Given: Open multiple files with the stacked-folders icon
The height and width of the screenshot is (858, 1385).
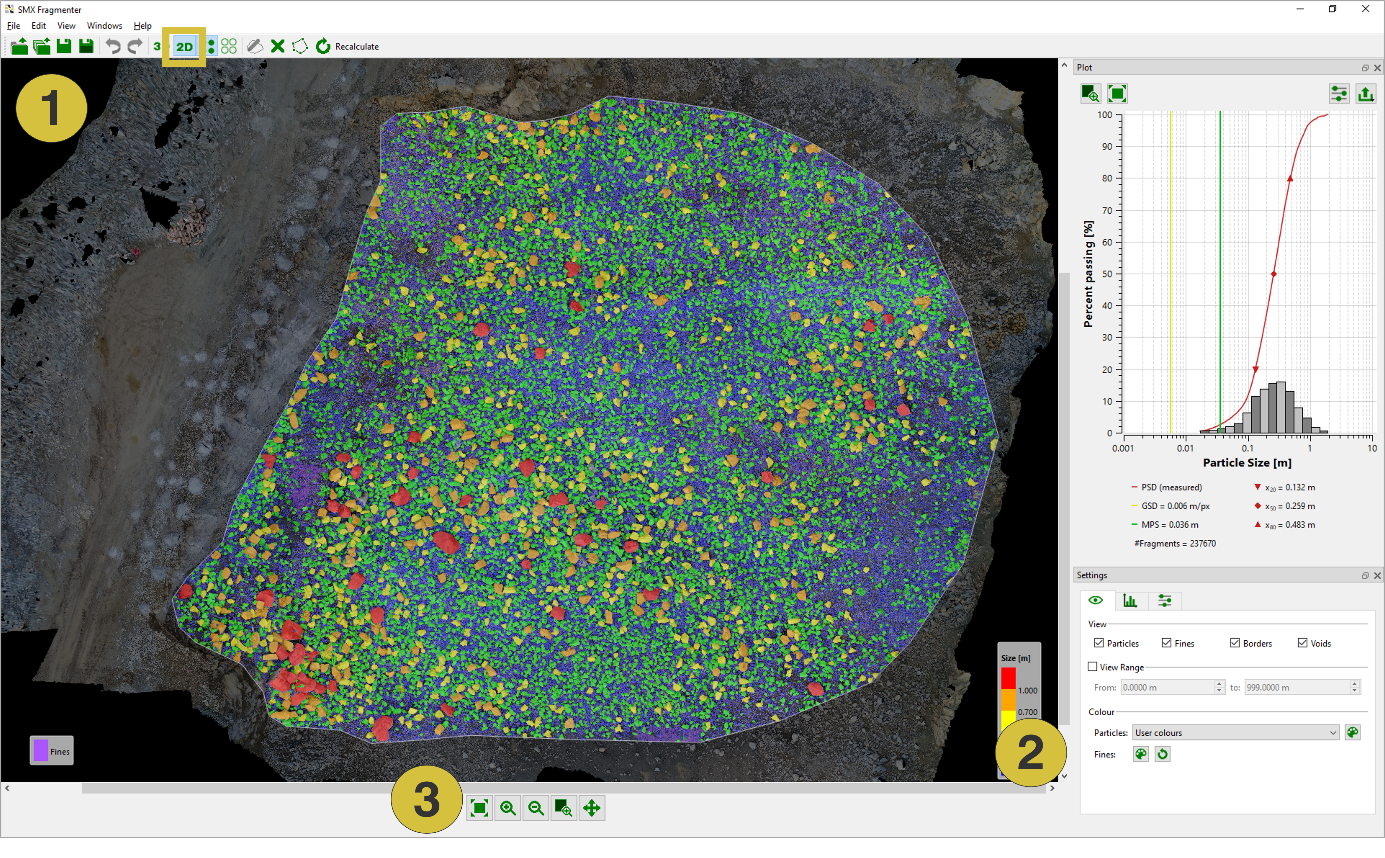Looking at the screenshot, I should [41, 46].
